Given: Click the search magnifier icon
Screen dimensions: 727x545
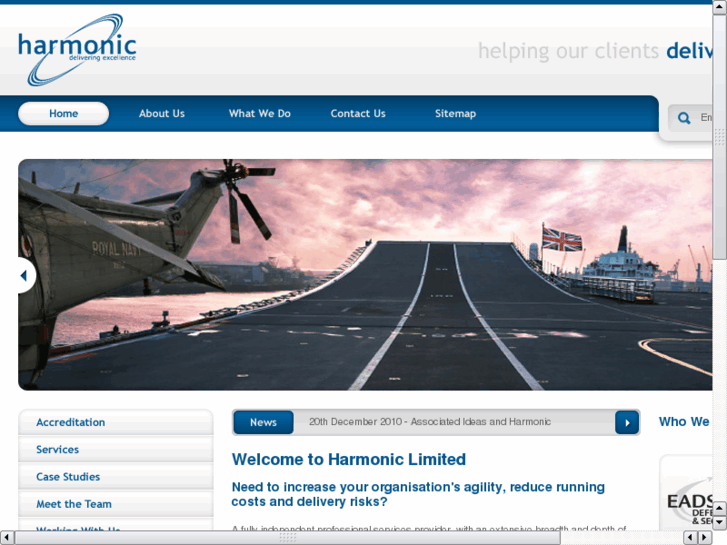Looking at the screenshot, I should [684, 118].
